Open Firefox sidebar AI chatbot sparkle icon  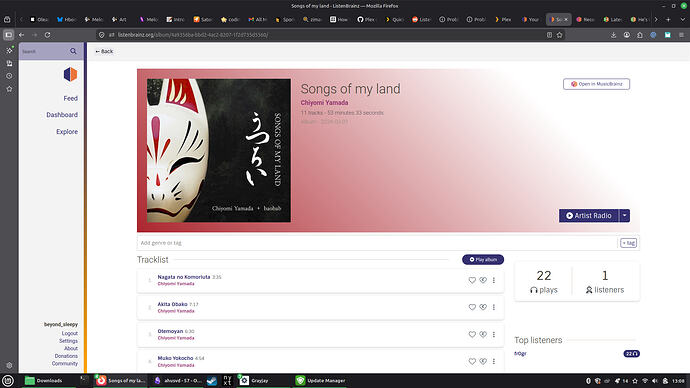9,51
